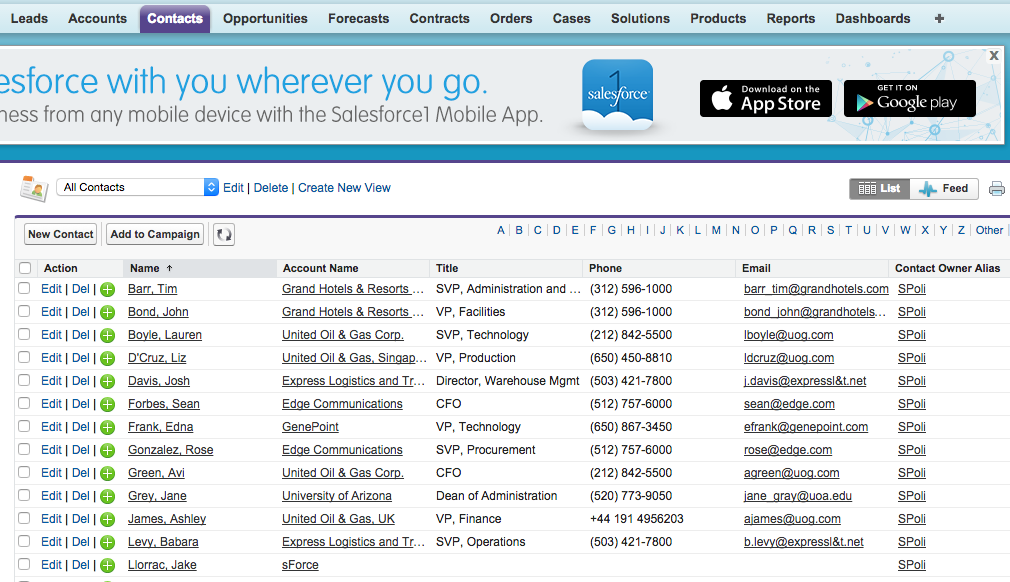Click the Edit link next to view selector
1010x582 pixels.
tap(233, 188)
